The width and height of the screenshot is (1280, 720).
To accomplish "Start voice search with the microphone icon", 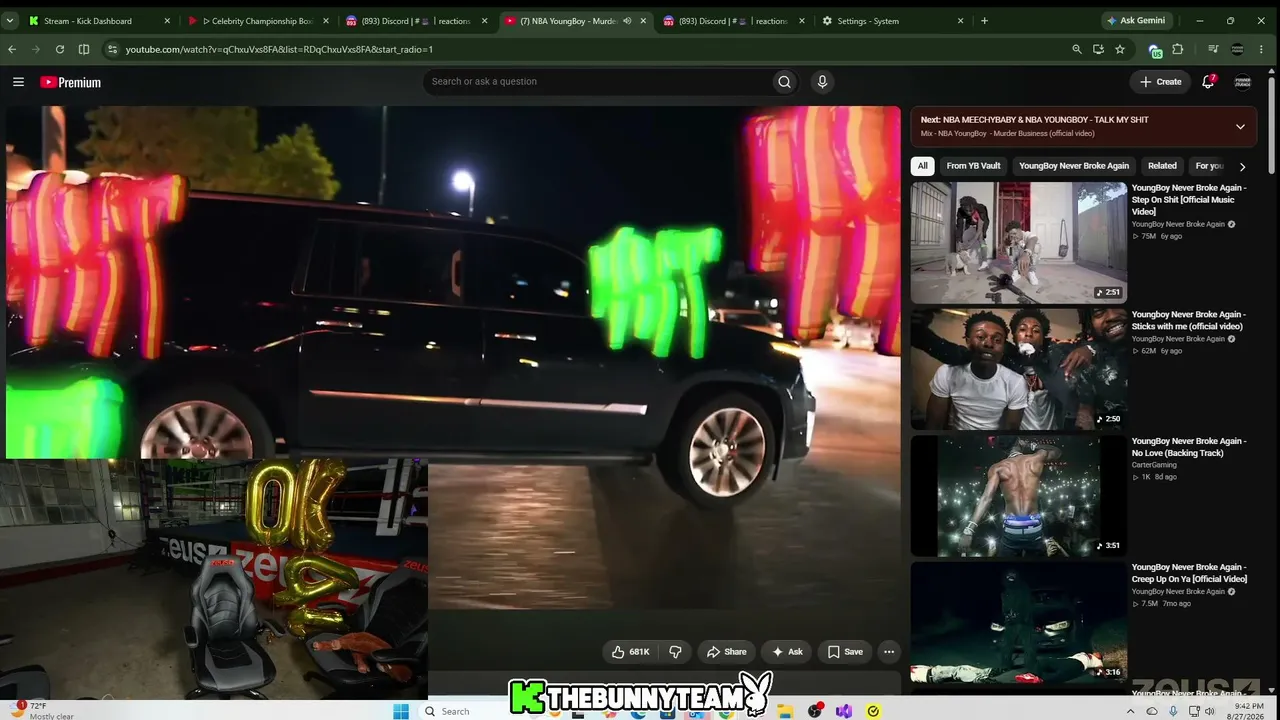I will pos(822,82).
